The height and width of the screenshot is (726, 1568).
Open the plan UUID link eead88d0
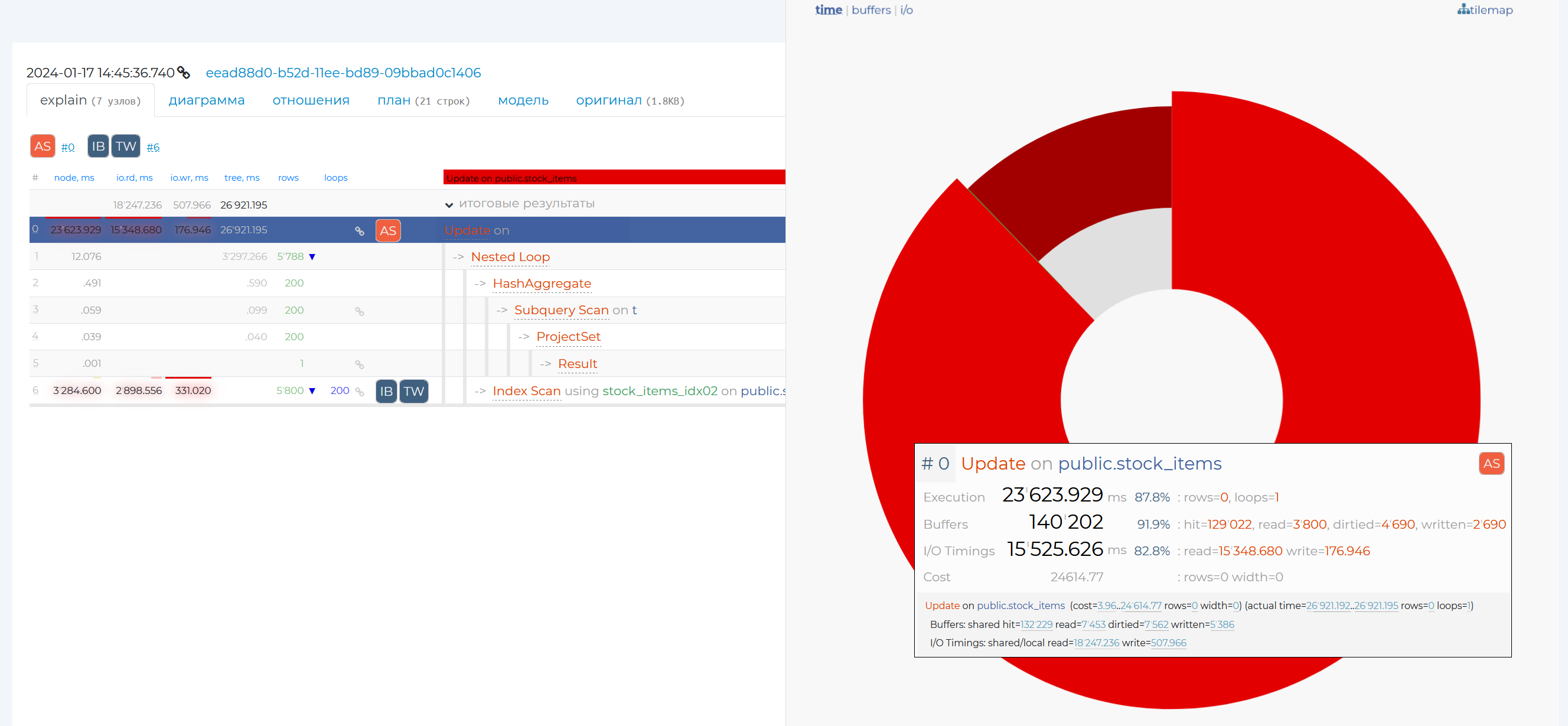point(343,73)
